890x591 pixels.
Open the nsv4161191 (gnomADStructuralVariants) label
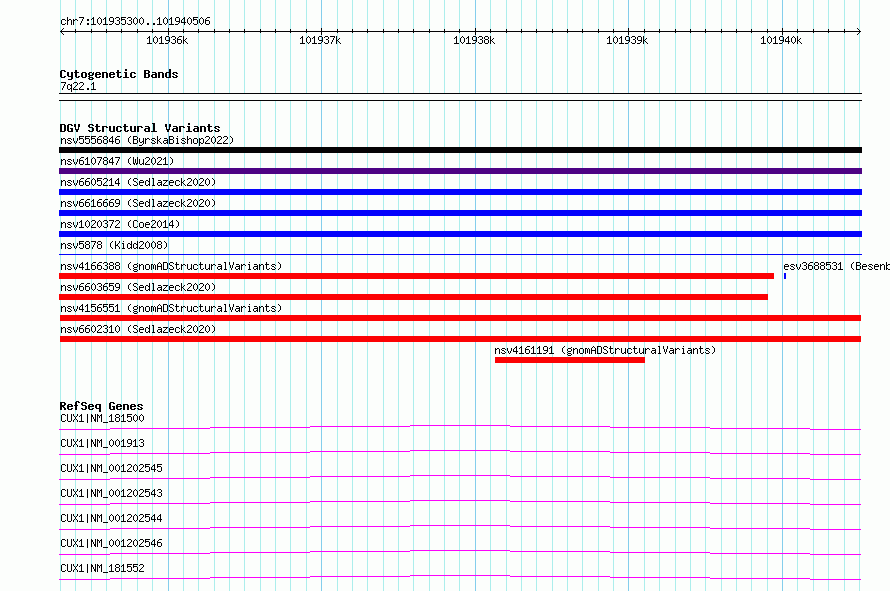click(x=605, y=350)
